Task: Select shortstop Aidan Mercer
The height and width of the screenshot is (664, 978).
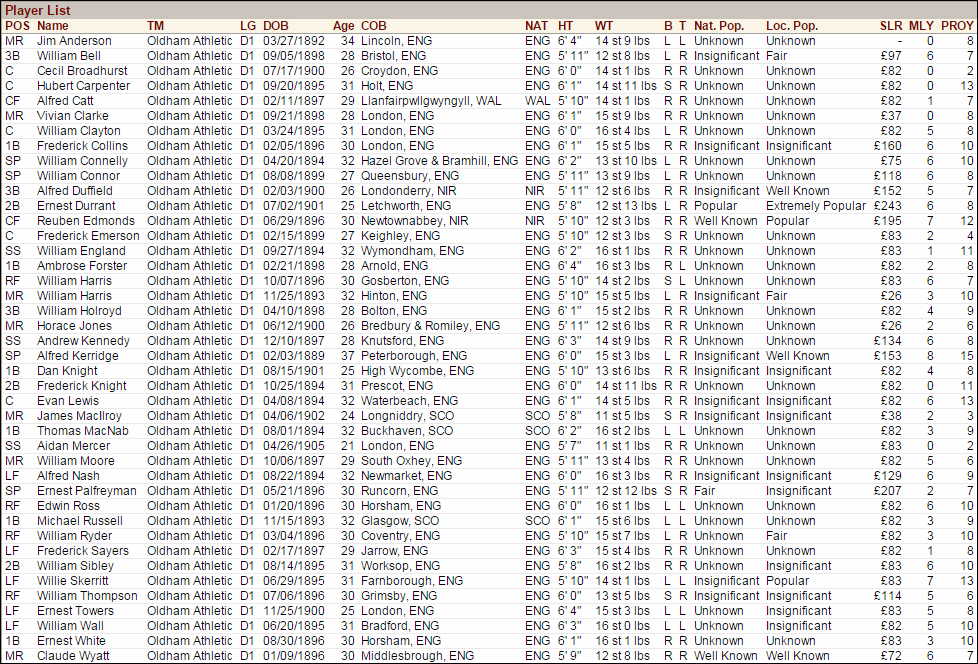Action: (x=74, y=446)
